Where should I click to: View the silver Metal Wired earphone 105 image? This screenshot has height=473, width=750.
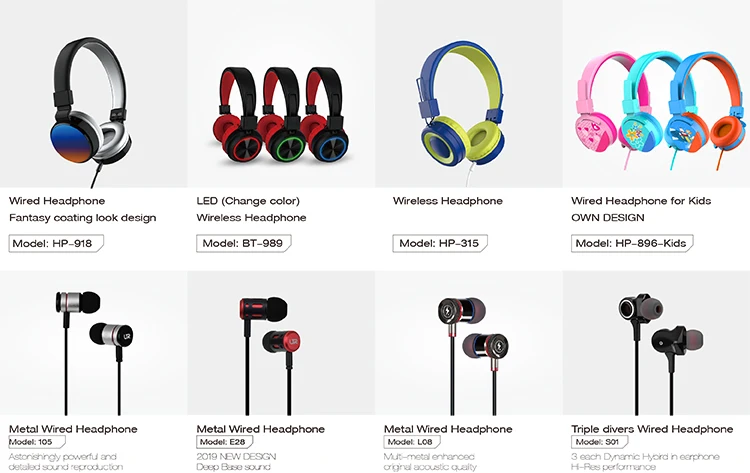tap(94, 343)
